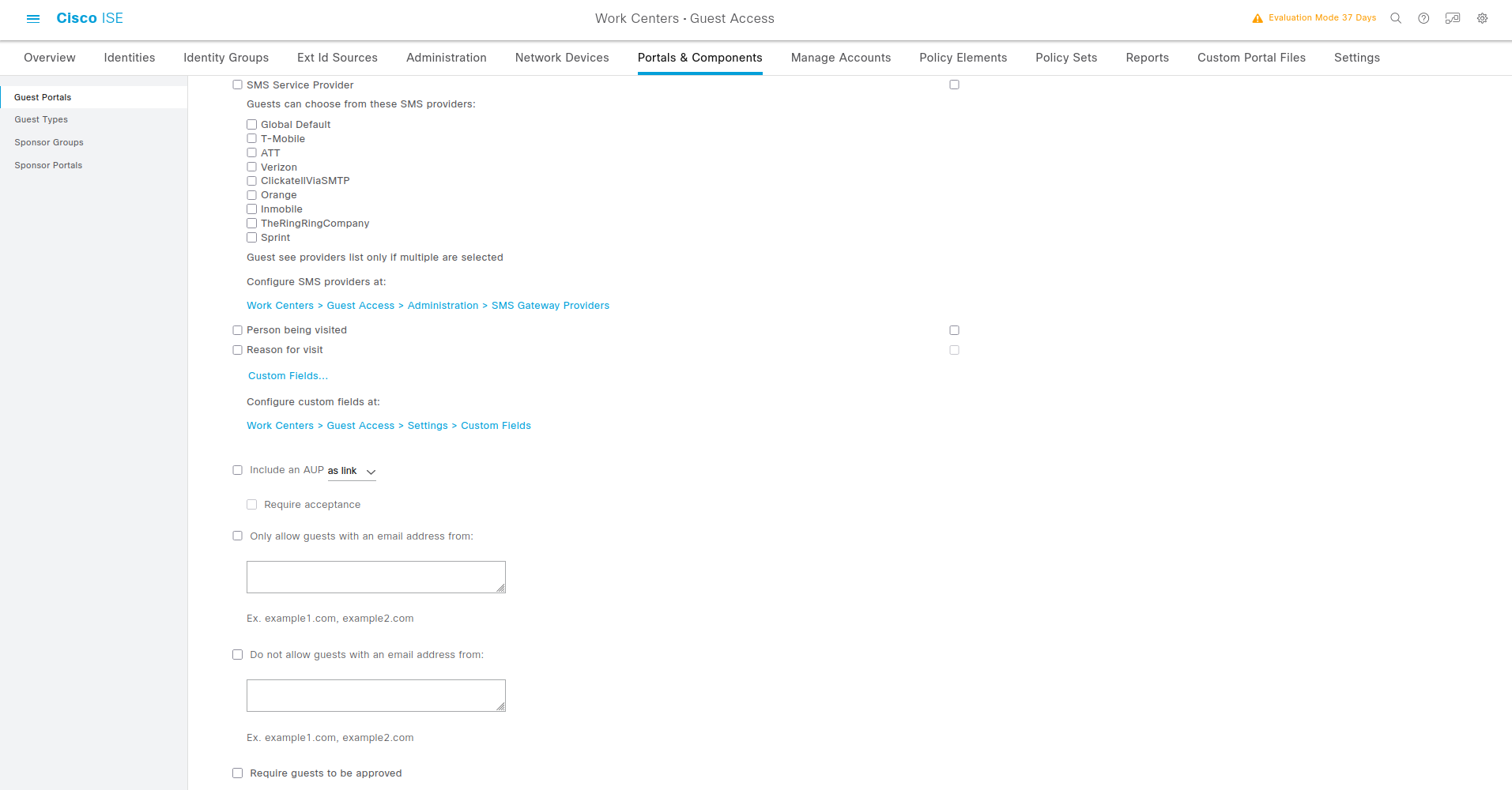The image size is (1512, 790).
Task: Click the Evaluation Mode 37 Days text
Action: (x=1322, y=17)
